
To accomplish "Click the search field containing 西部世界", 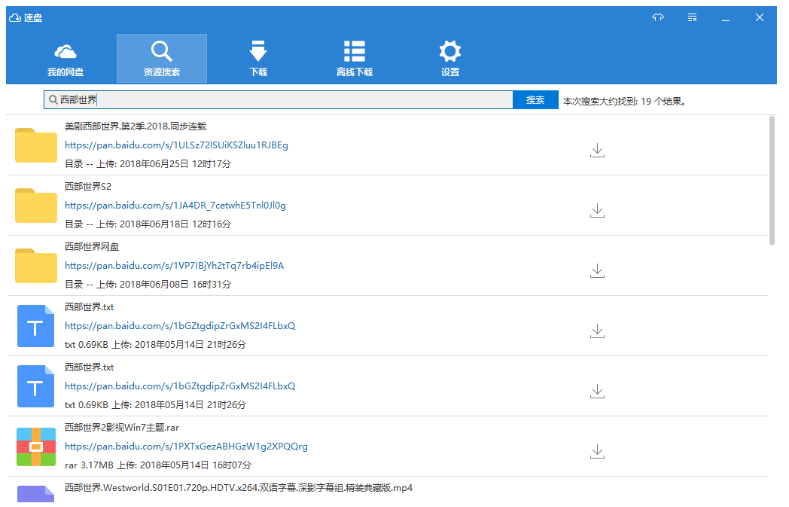I will pos(280,100).
